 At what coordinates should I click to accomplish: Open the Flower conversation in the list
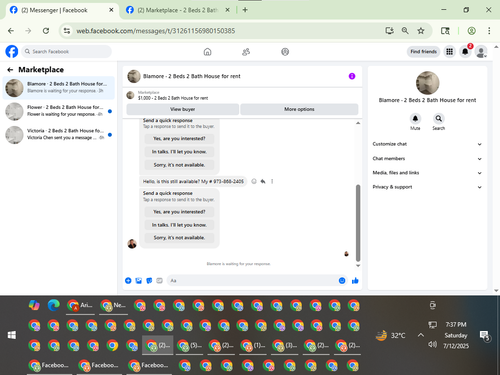point(59,111)
